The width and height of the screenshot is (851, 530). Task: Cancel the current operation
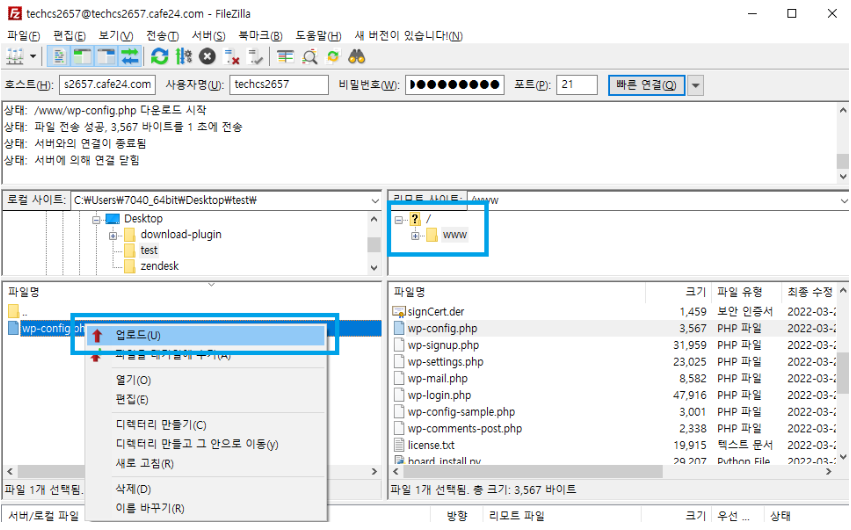(x=207, y=56)
